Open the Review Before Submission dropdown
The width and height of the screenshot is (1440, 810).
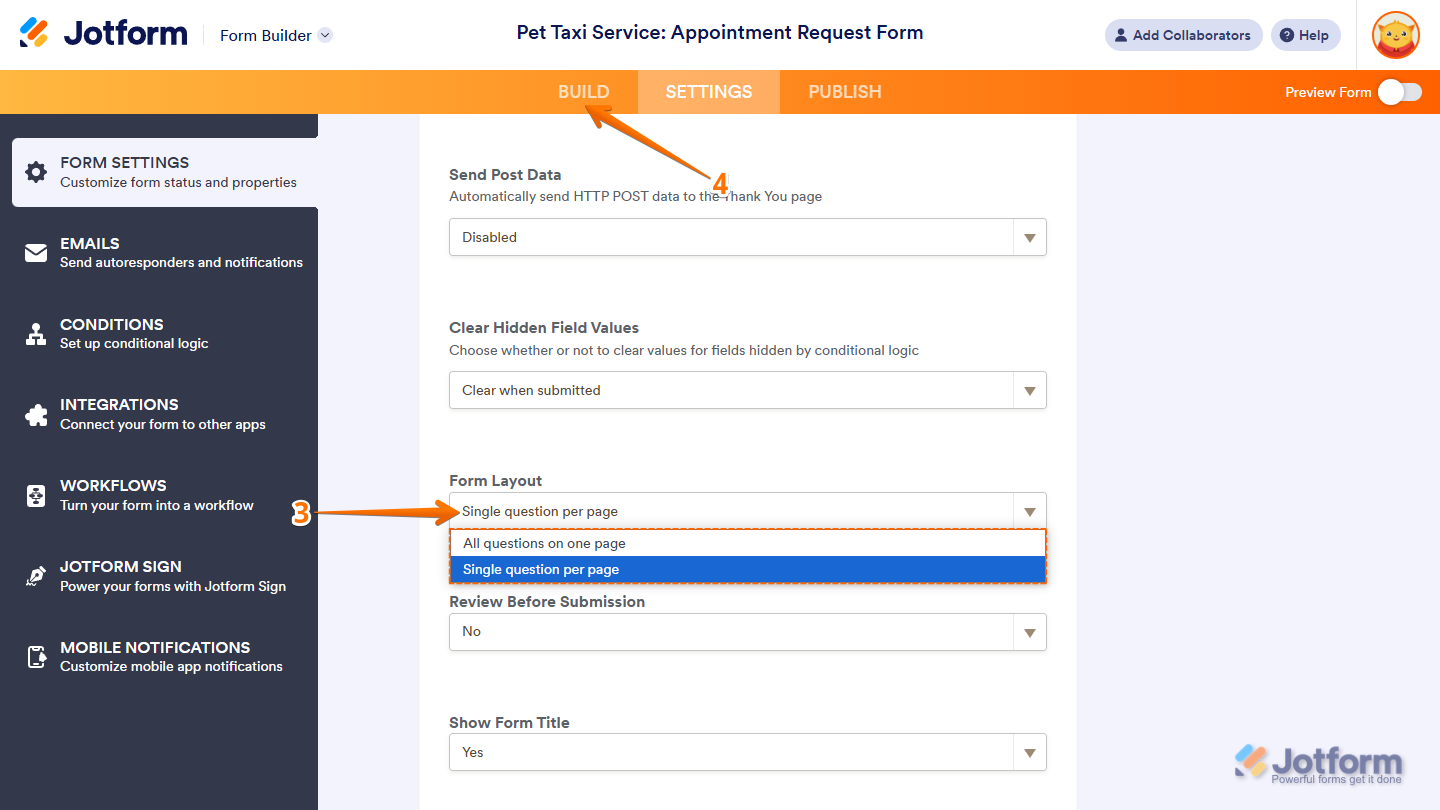[x=747, y=632]
